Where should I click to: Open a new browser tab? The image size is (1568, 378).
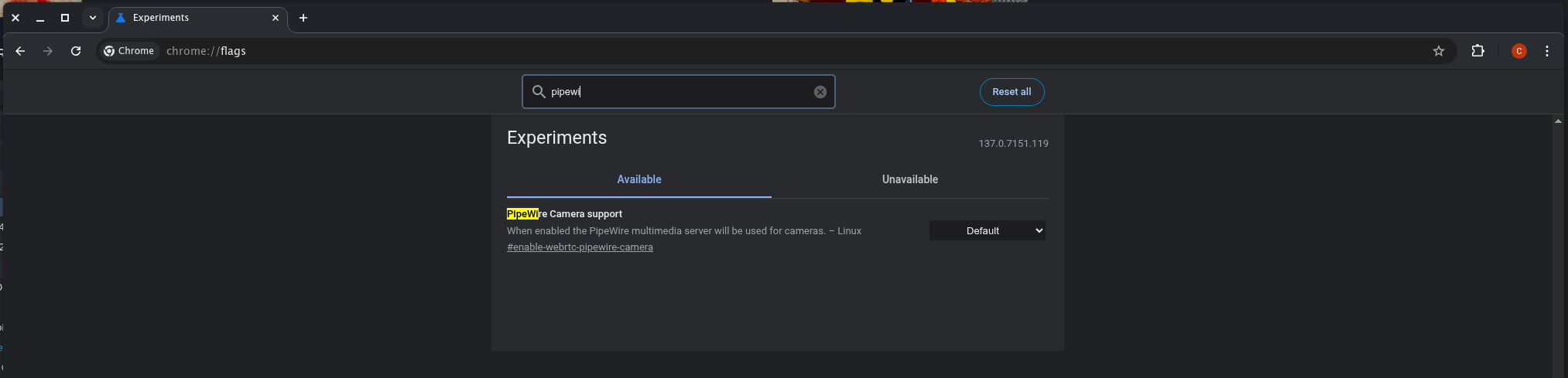pos(303,18)
